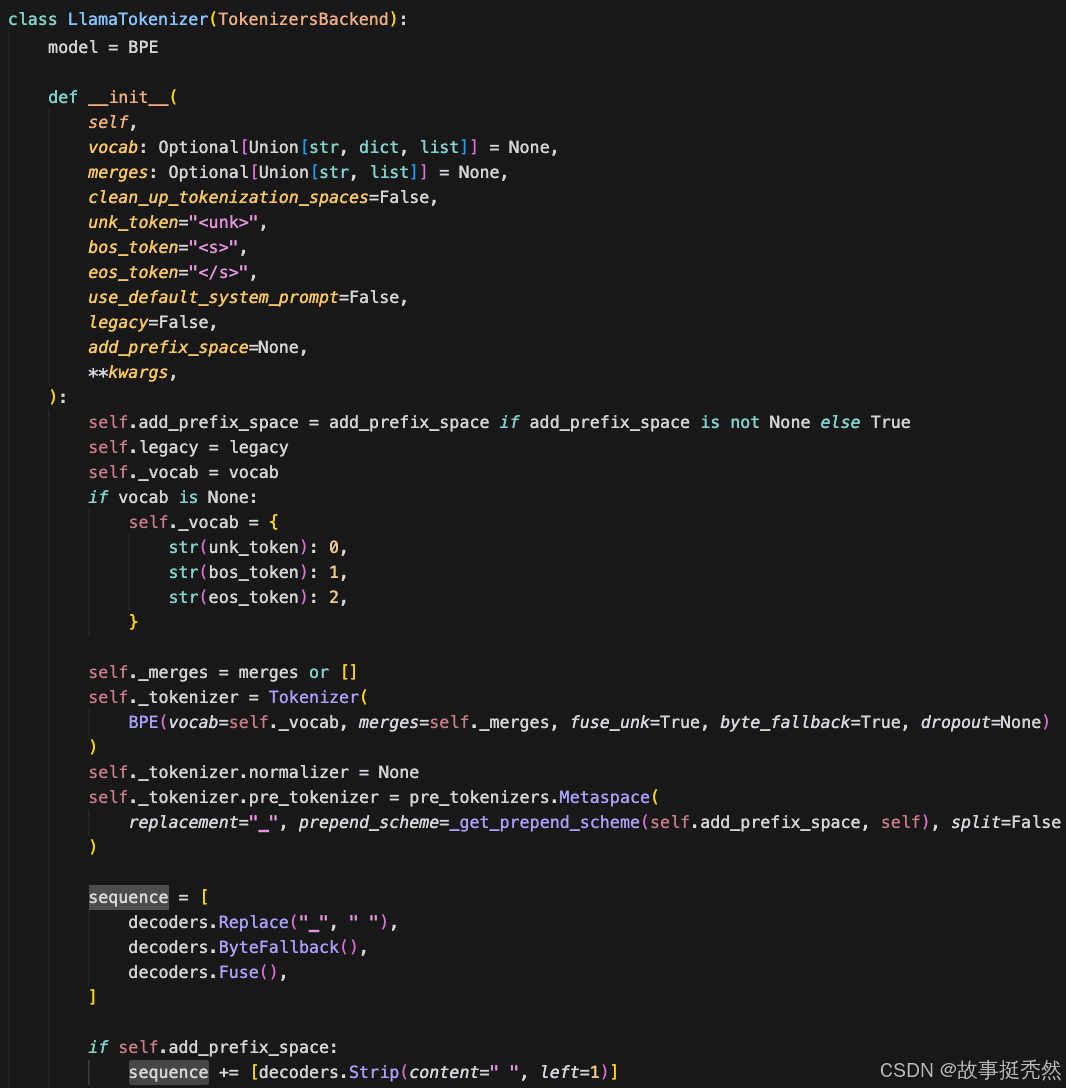This screenshot has height=1088, width=1066.
Task: Click the class name LlamaTokenizer
Action: point(137,19)
